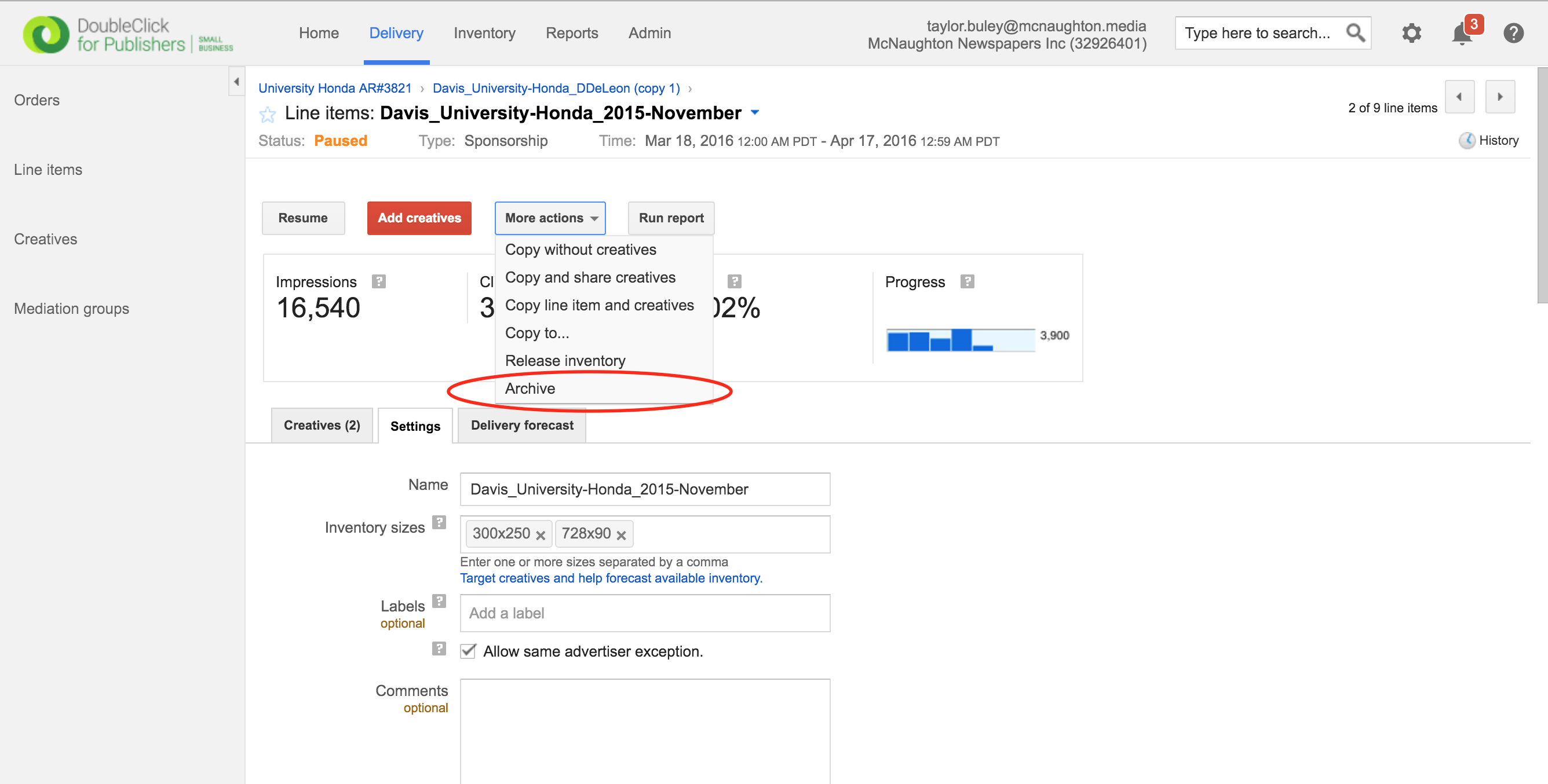
Task: Open University Honda AR#3821 breadcrumb link
Action: tap(335, 89)
